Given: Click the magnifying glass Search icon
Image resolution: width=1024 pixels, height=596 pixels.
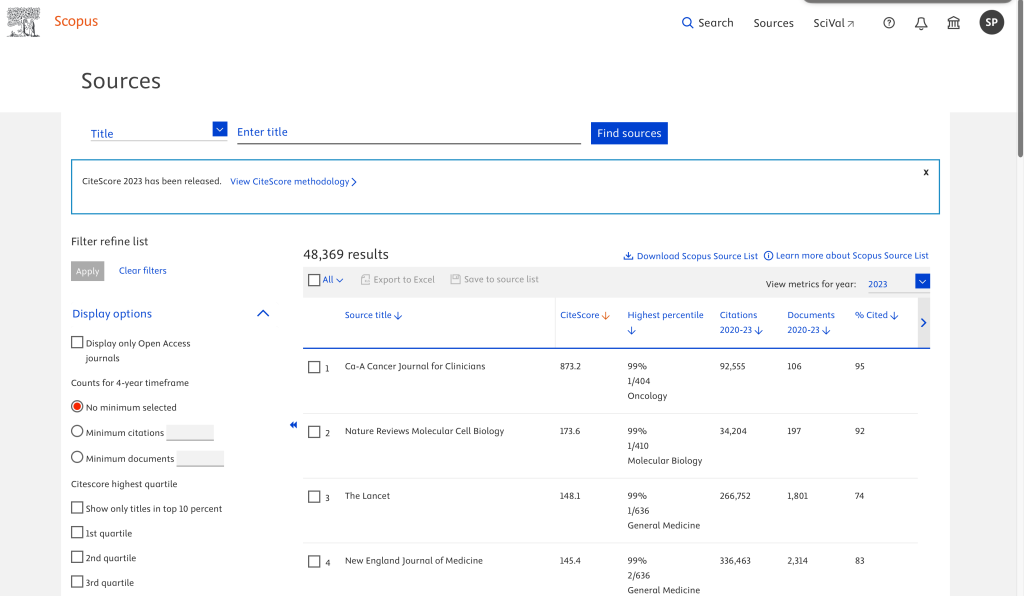Looking at the screenshot, I should 688,23.
